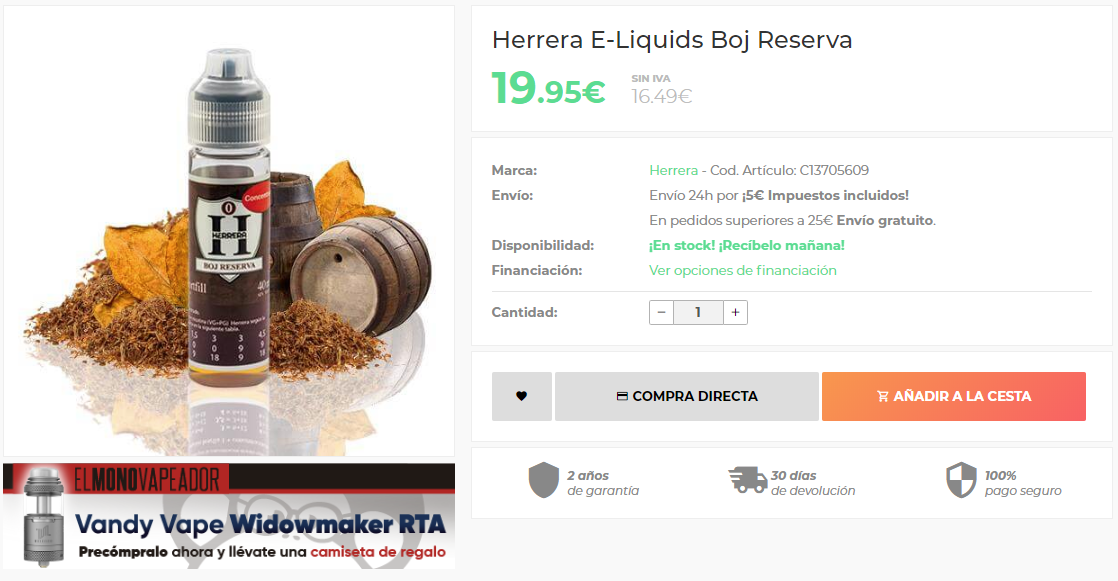Click the COMPRA DIRECTA button

tap(687, 396)
